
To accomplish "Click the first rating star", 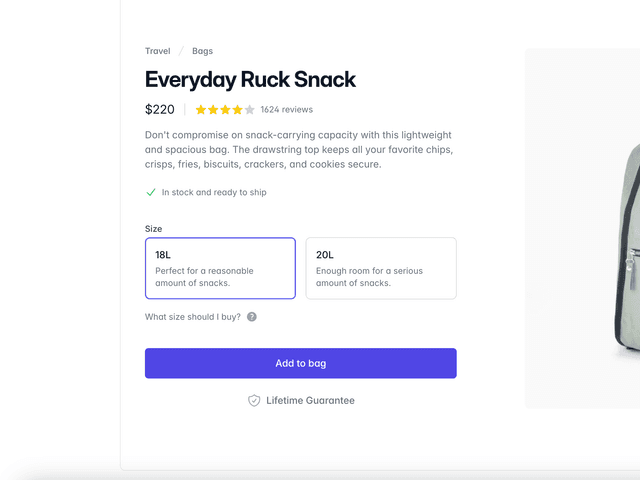I will click(x=201, y=110).
